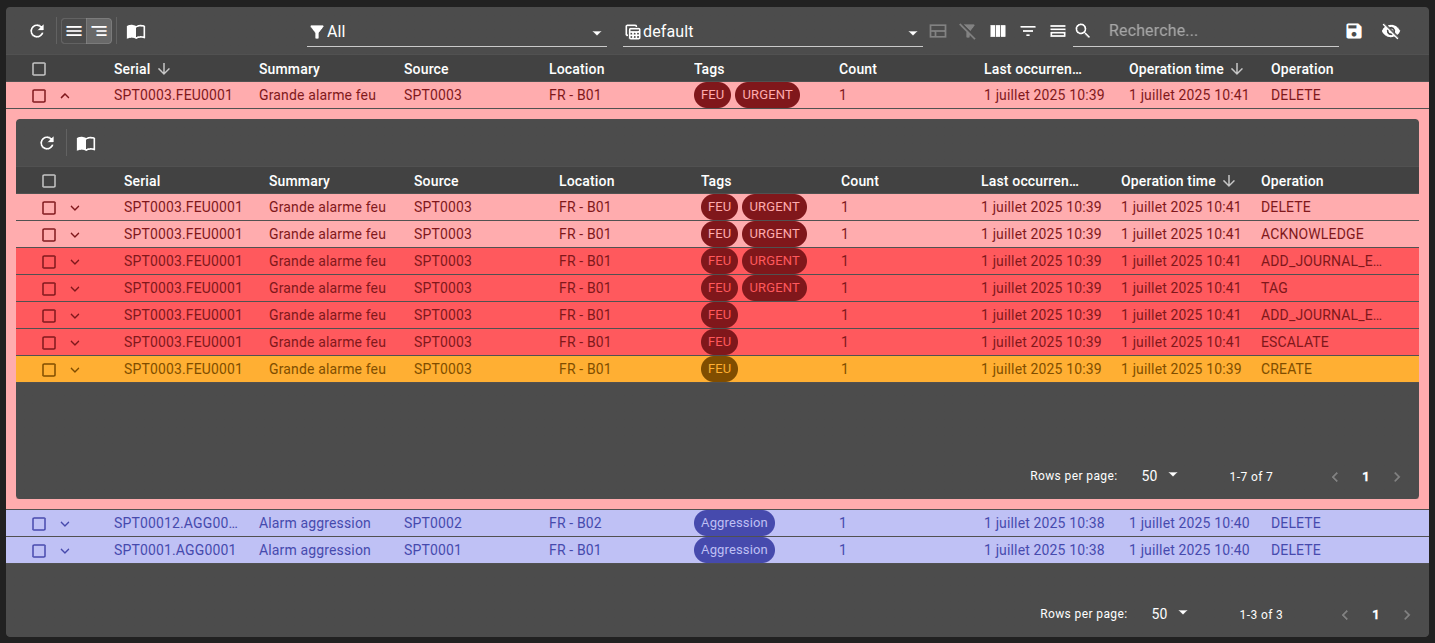The height and width of the screenshot is (643, 1435).
Task: Clear filters with the crossed funnel icon
Action: point(968,31)
